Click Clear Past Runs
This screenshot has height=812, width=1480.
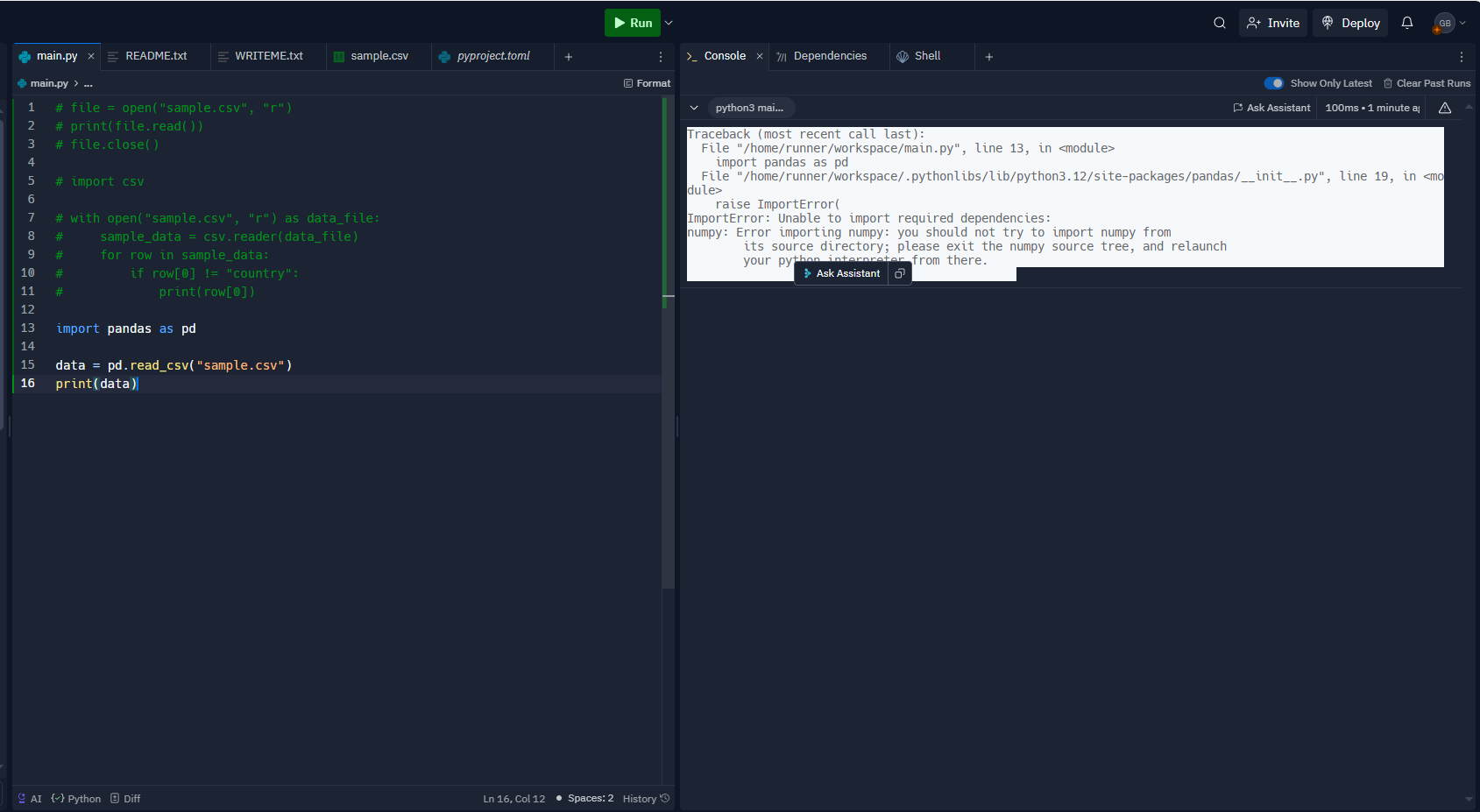point(1427,83)
